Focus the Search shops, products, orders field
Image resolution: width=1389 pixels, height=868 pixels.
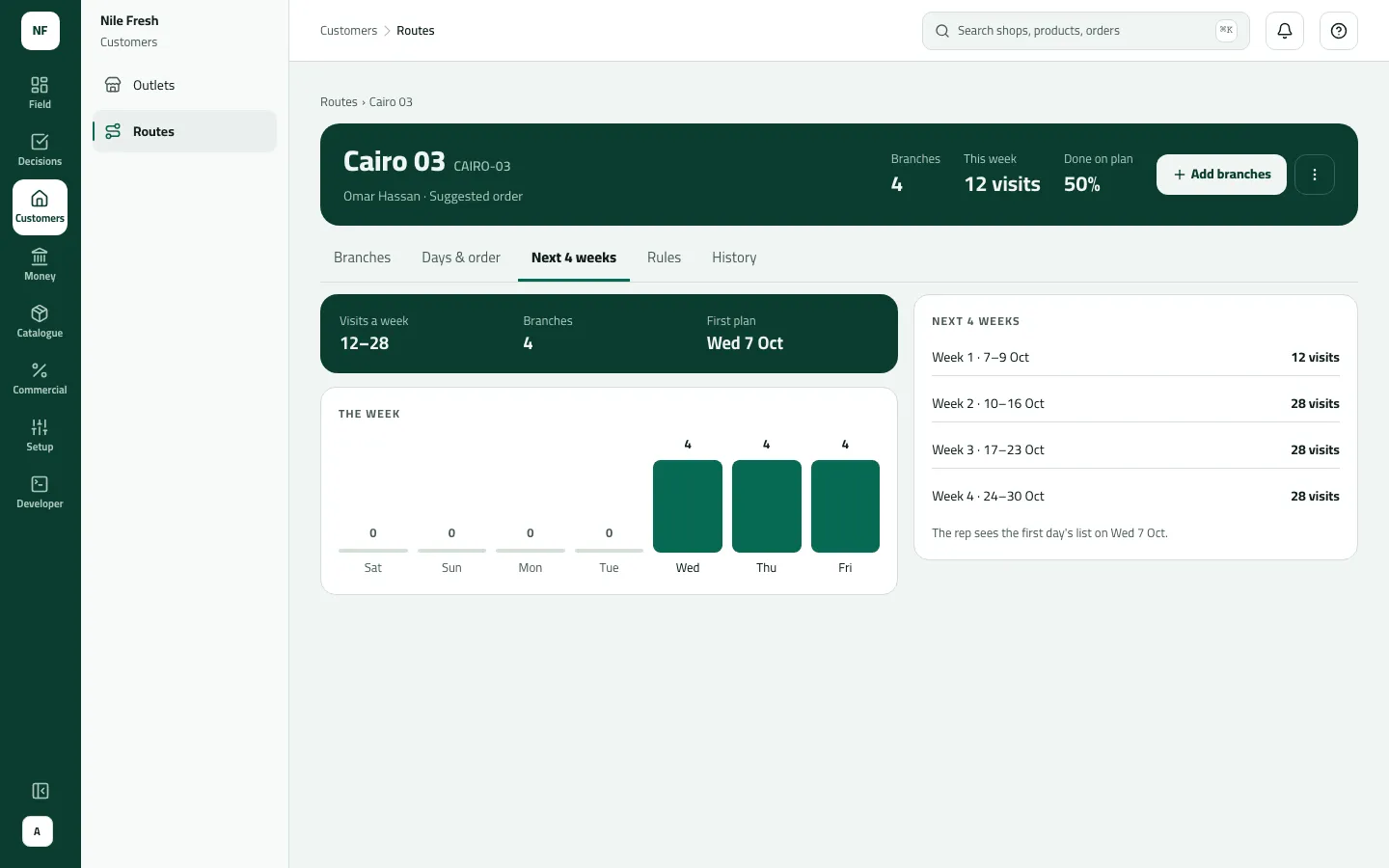click(x=1086, y=31)
